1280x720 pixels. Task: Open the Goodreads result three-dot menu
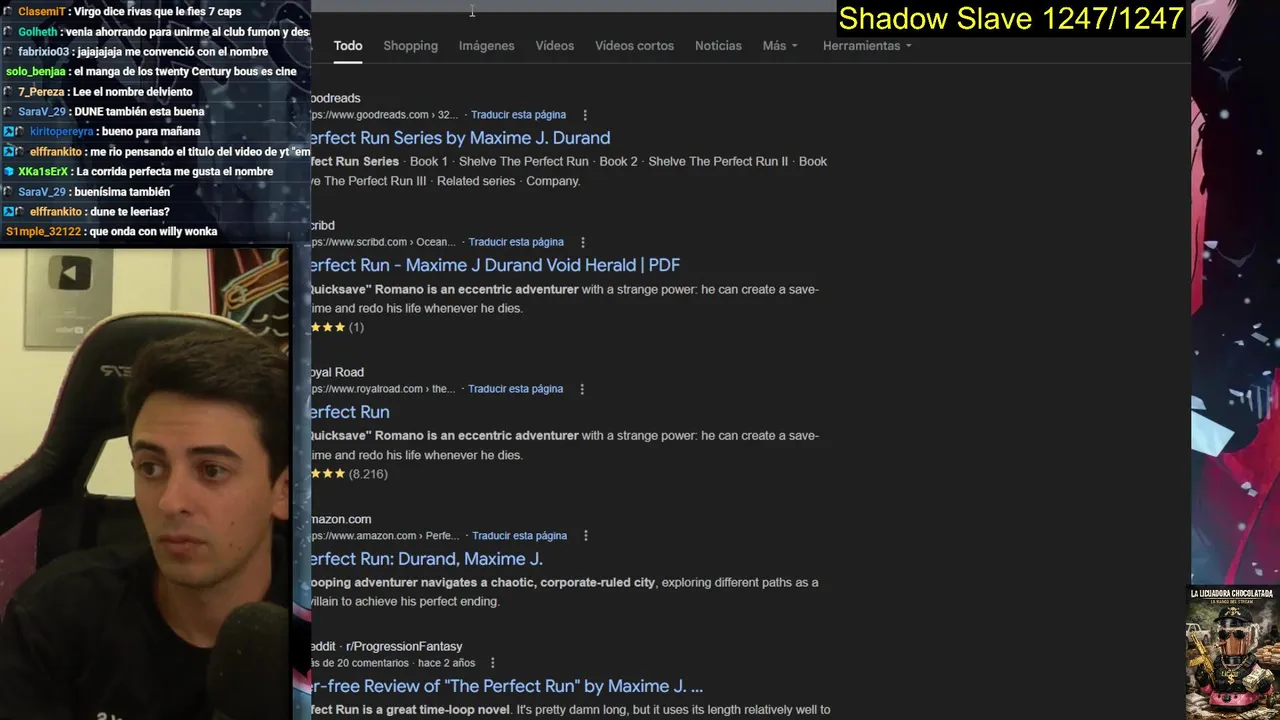point(585,115)
